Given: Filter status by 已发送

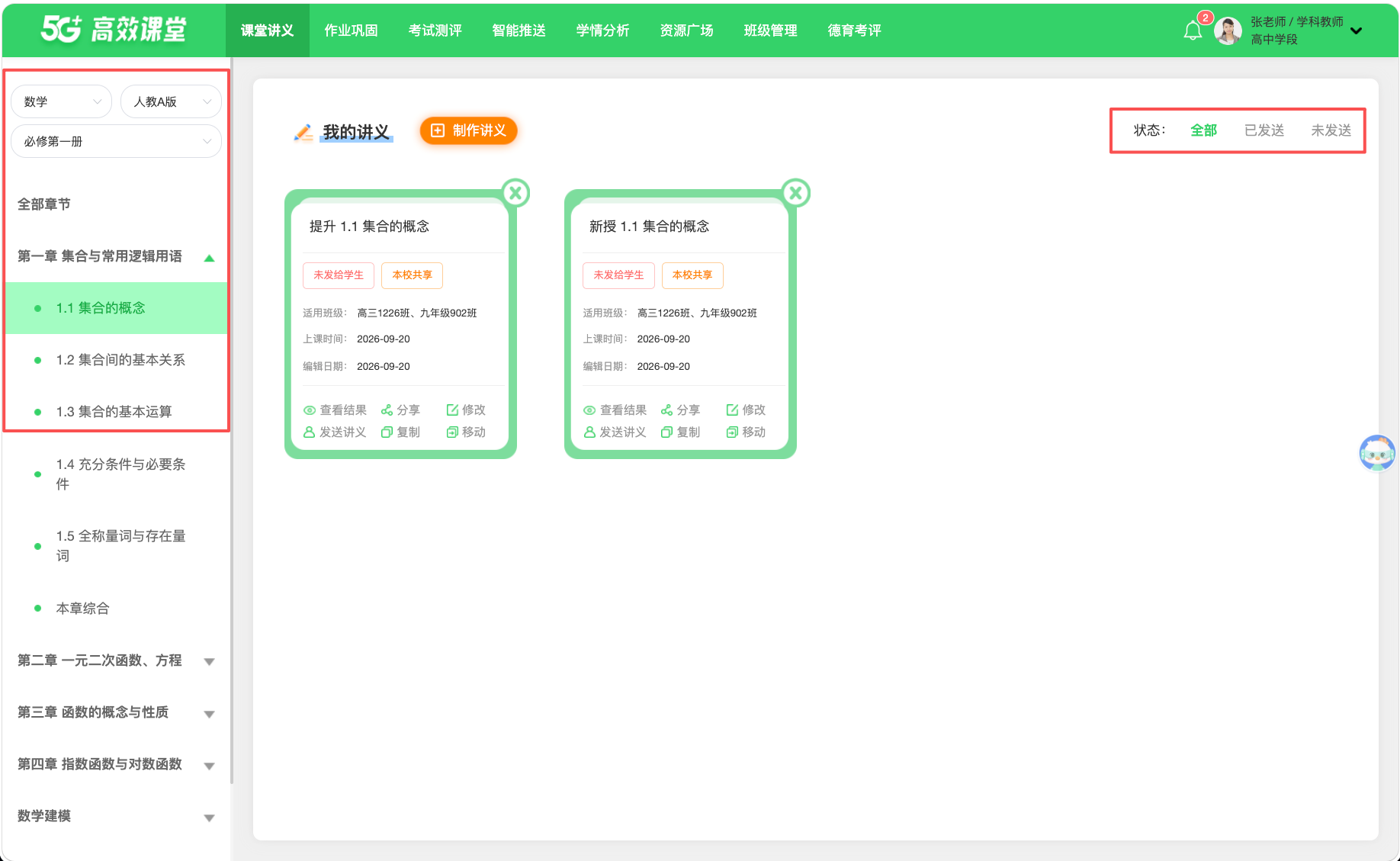Looking at the screenshot, I should coord(1264,130).
